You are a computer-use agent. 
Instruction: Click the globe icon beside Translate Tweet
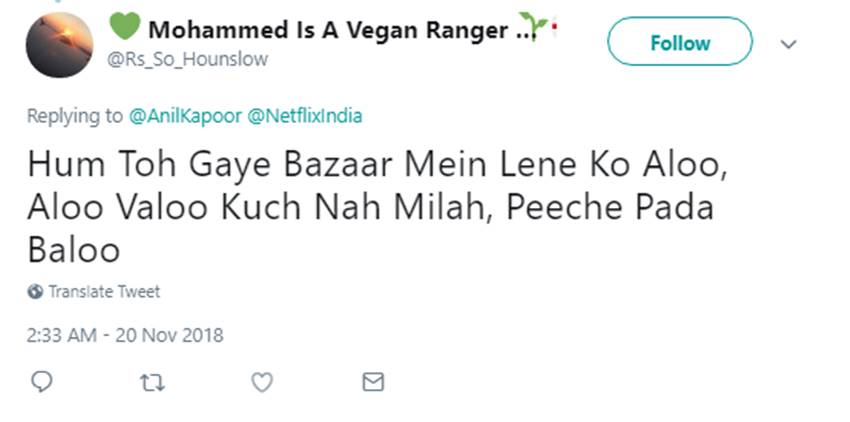pos(35,292)
